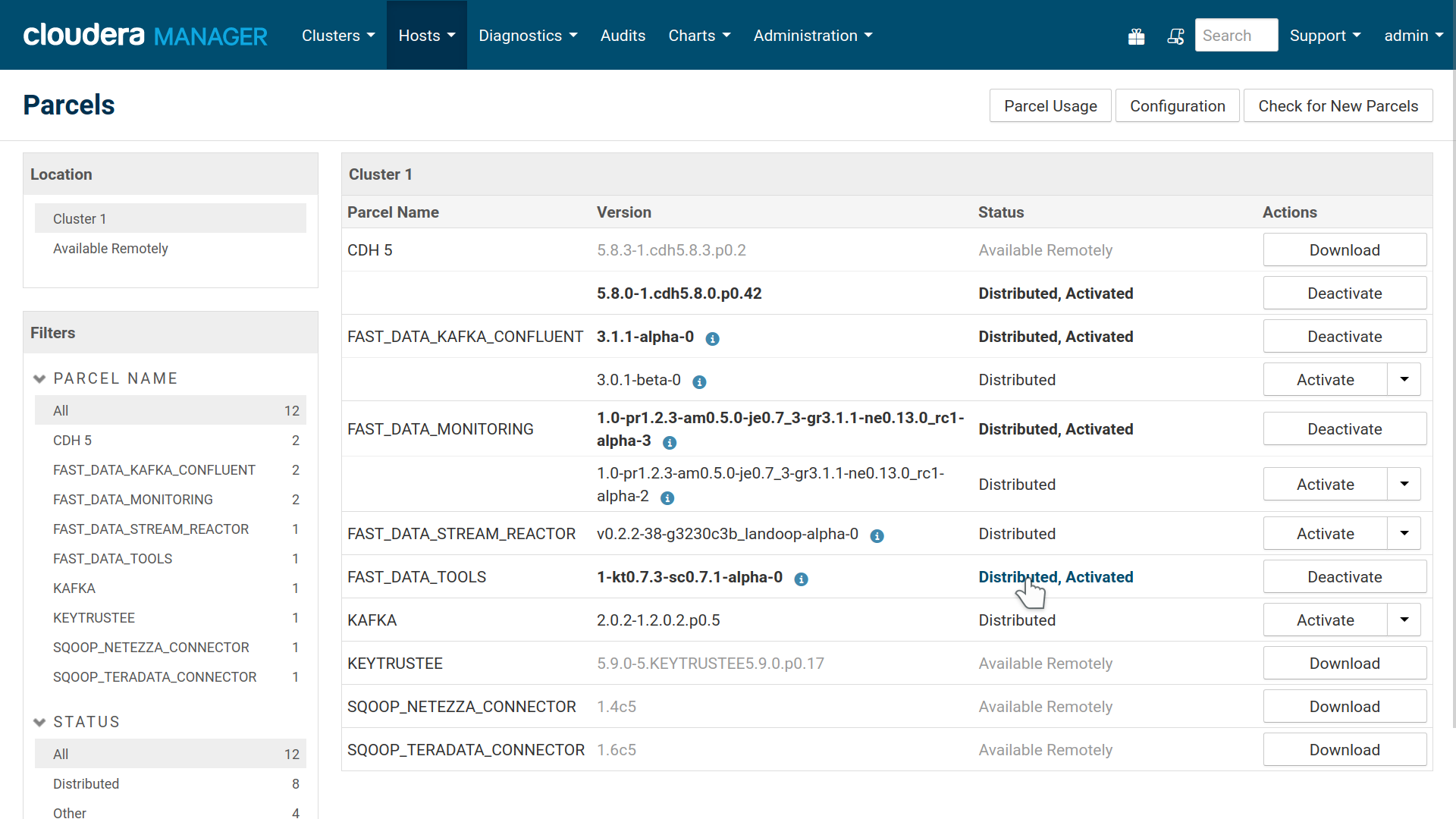This screenshot has height=819, width=1456.
Task: Click version 2.0.2-1.2.0.2.p0.5 text
Action: [658, 620]
